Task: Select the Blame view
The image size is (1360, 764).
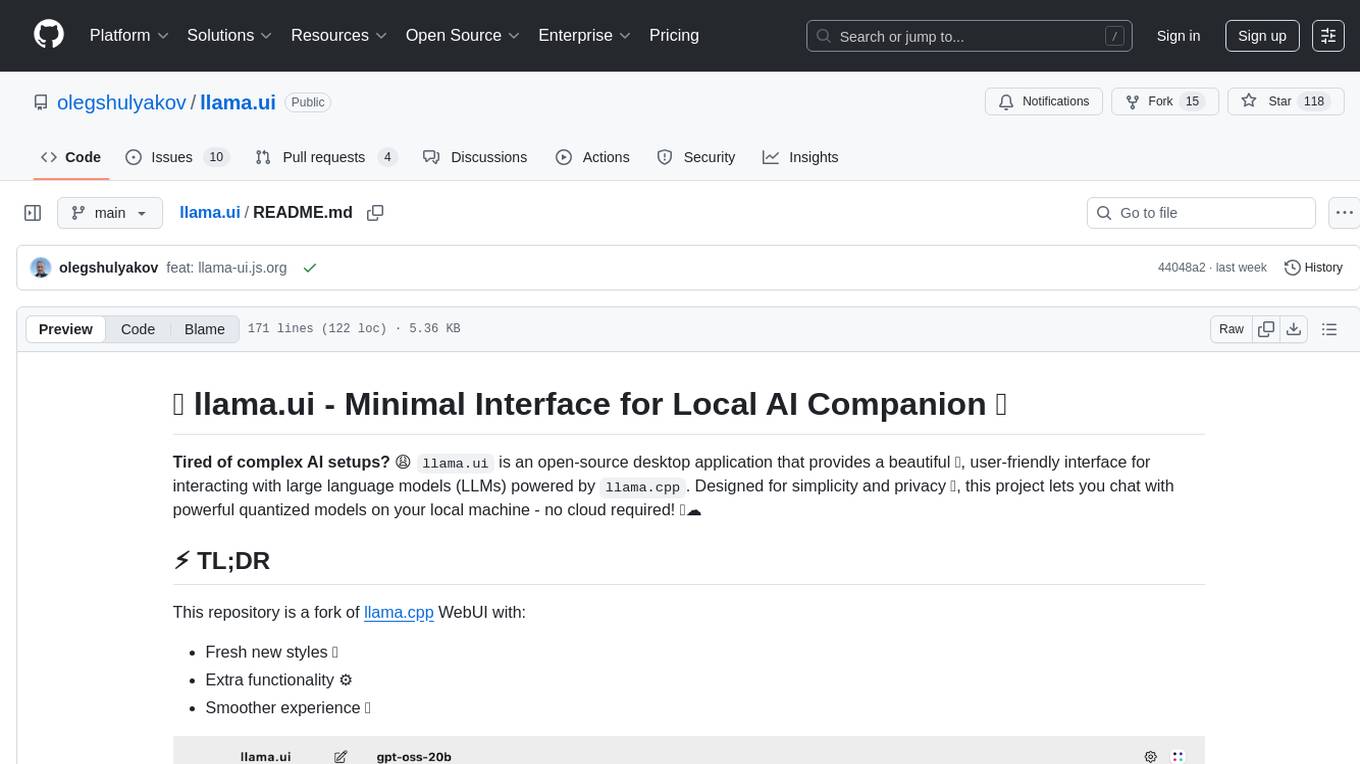Action: pos(204,329)
